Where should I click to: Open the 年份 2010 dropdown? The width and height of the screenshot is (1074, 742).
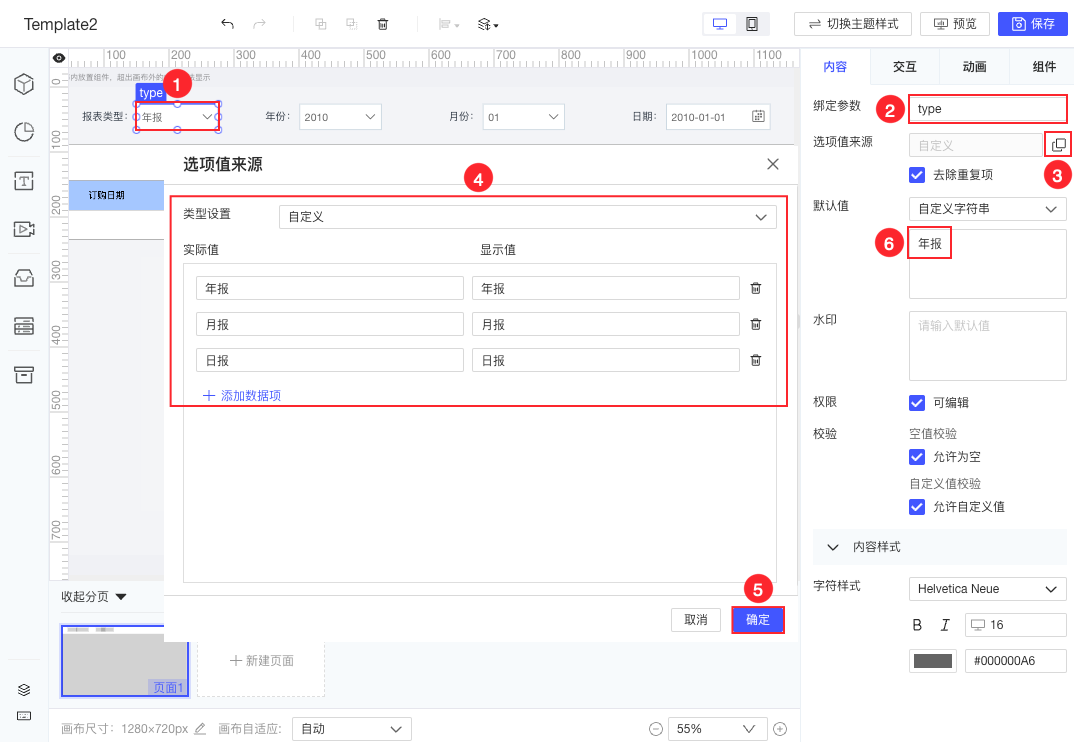[x=340, y=116]
